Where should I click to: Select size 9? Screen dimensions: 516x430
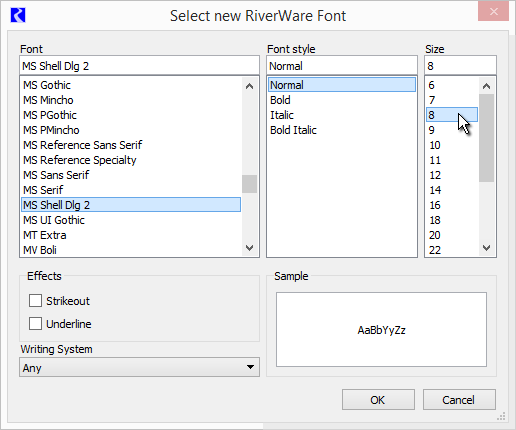coord(452,130)
